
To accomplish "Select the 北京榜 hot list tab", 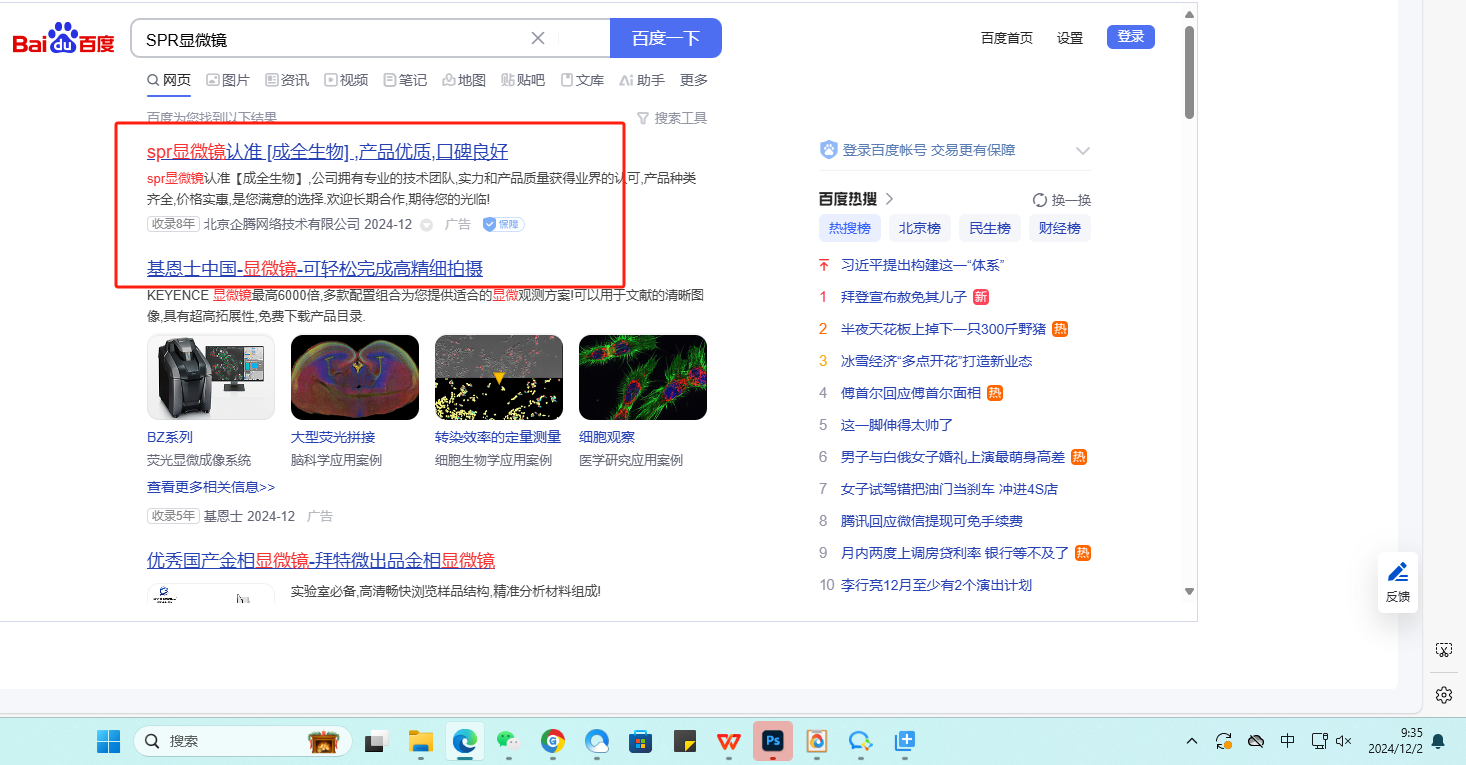I will (919, 228).
